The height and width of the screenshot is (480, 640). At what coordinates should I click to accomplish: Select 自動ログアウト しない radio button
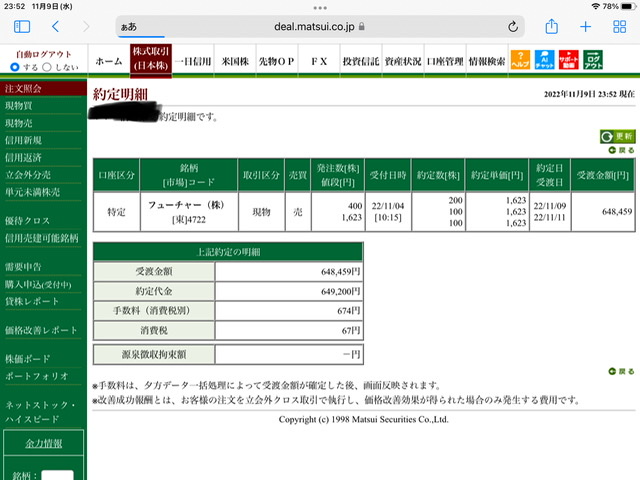47,67
